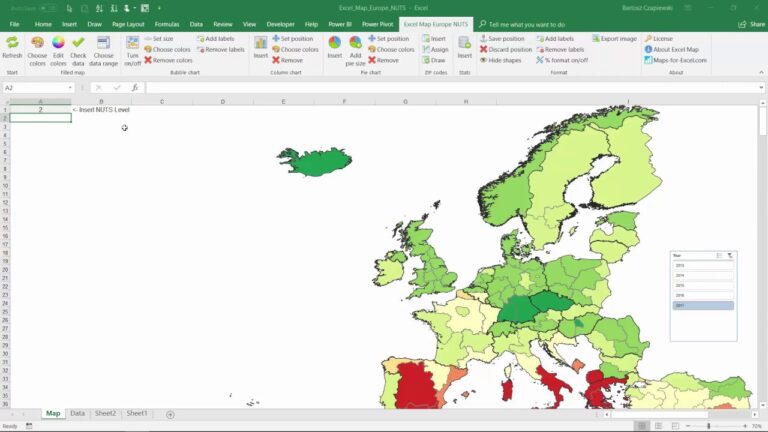Click Export image button
Viewport: 768px width, 432px height.
pyautogui.click(x=614, y=38)
